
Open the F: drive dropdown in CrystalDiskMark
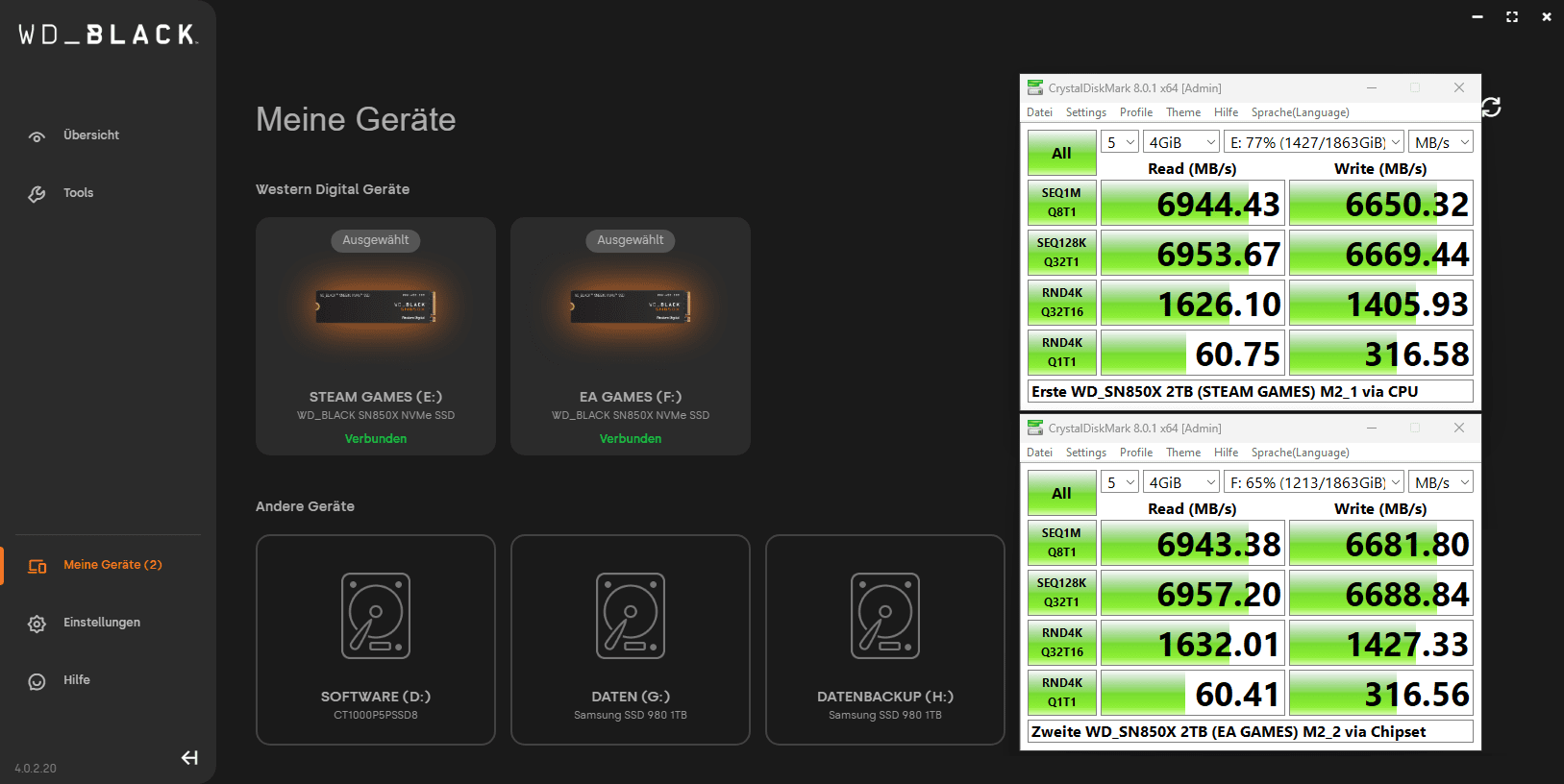coord(1314,482)
